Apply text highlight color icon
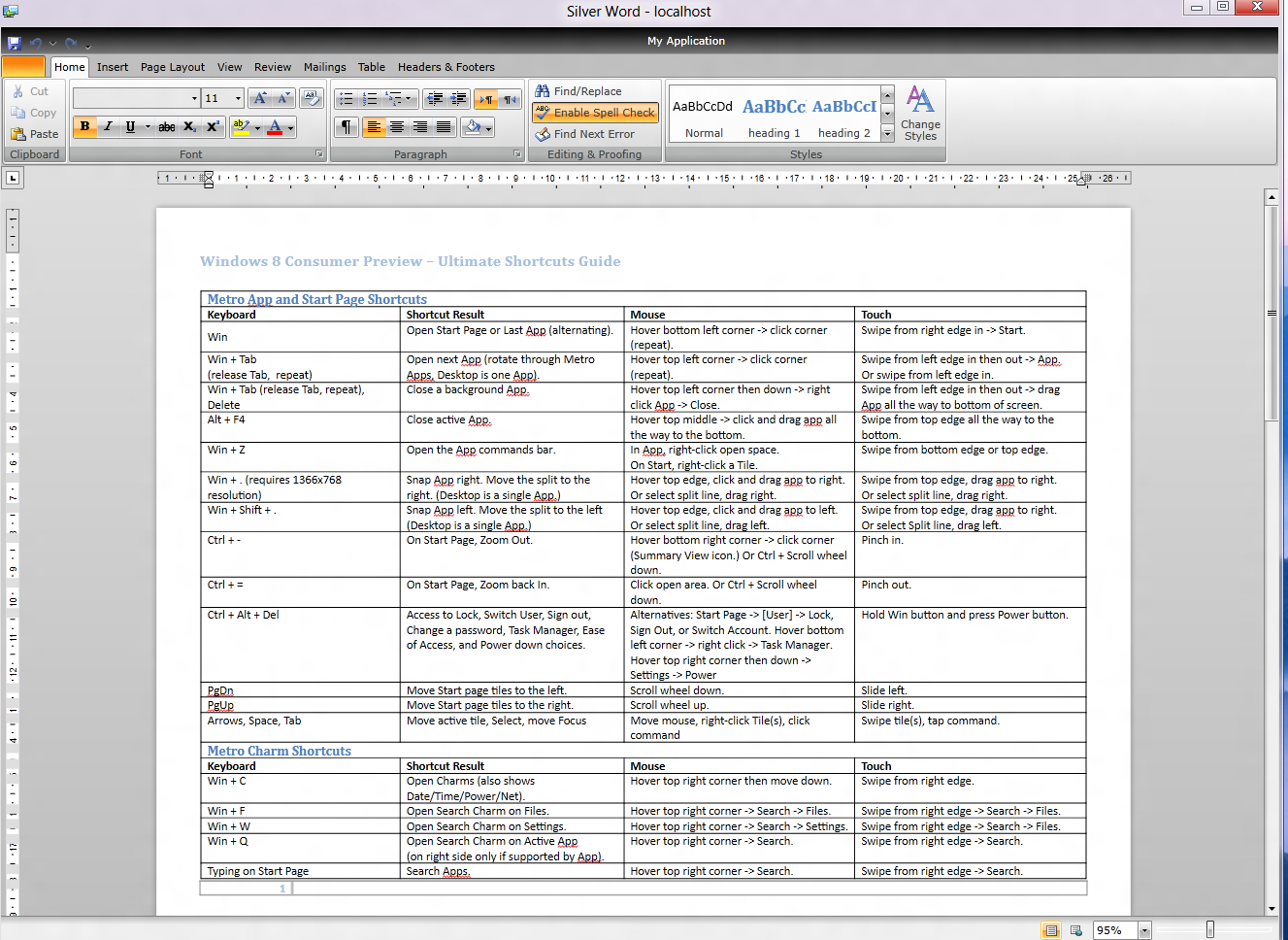 241,127
